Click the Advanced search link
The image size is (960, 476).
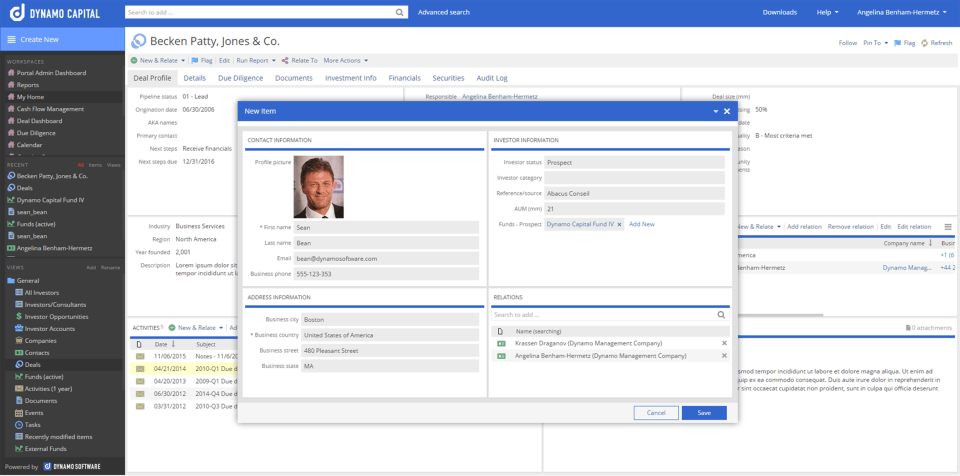(x=444, y=12)
